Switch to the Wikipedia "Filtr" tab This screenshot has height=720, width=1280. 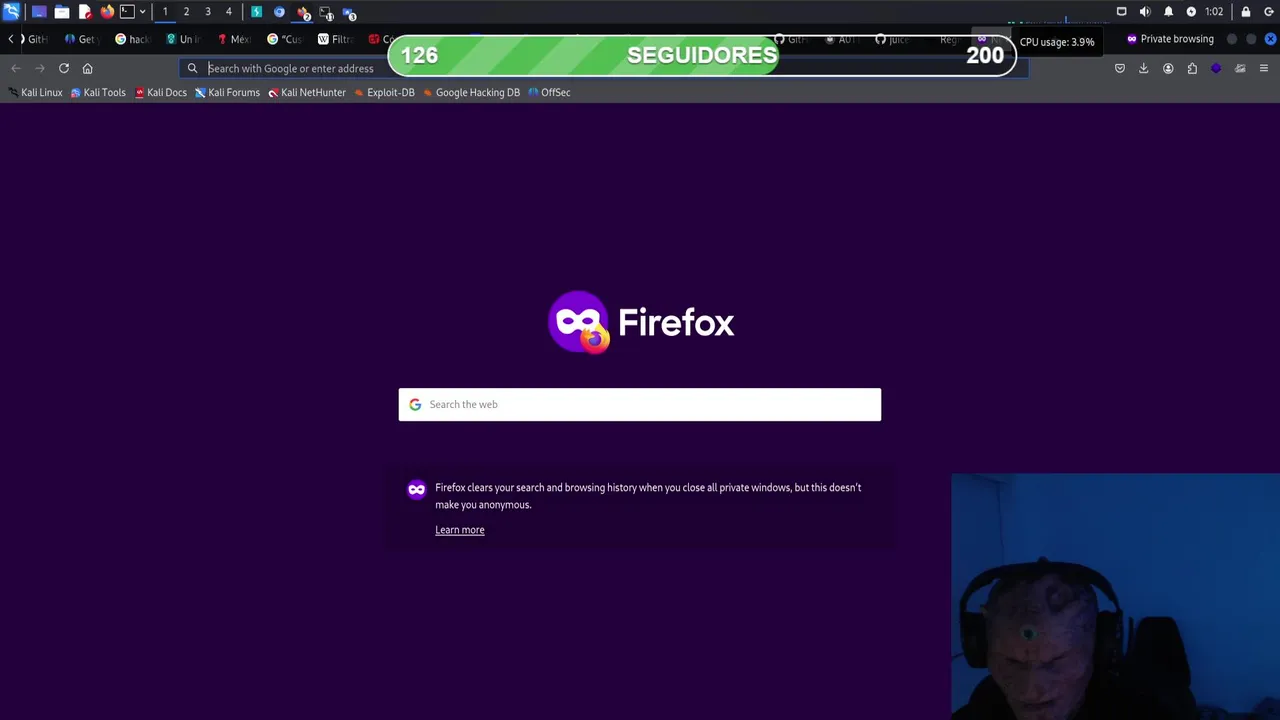pyautogui.click(x=337, y=39)
